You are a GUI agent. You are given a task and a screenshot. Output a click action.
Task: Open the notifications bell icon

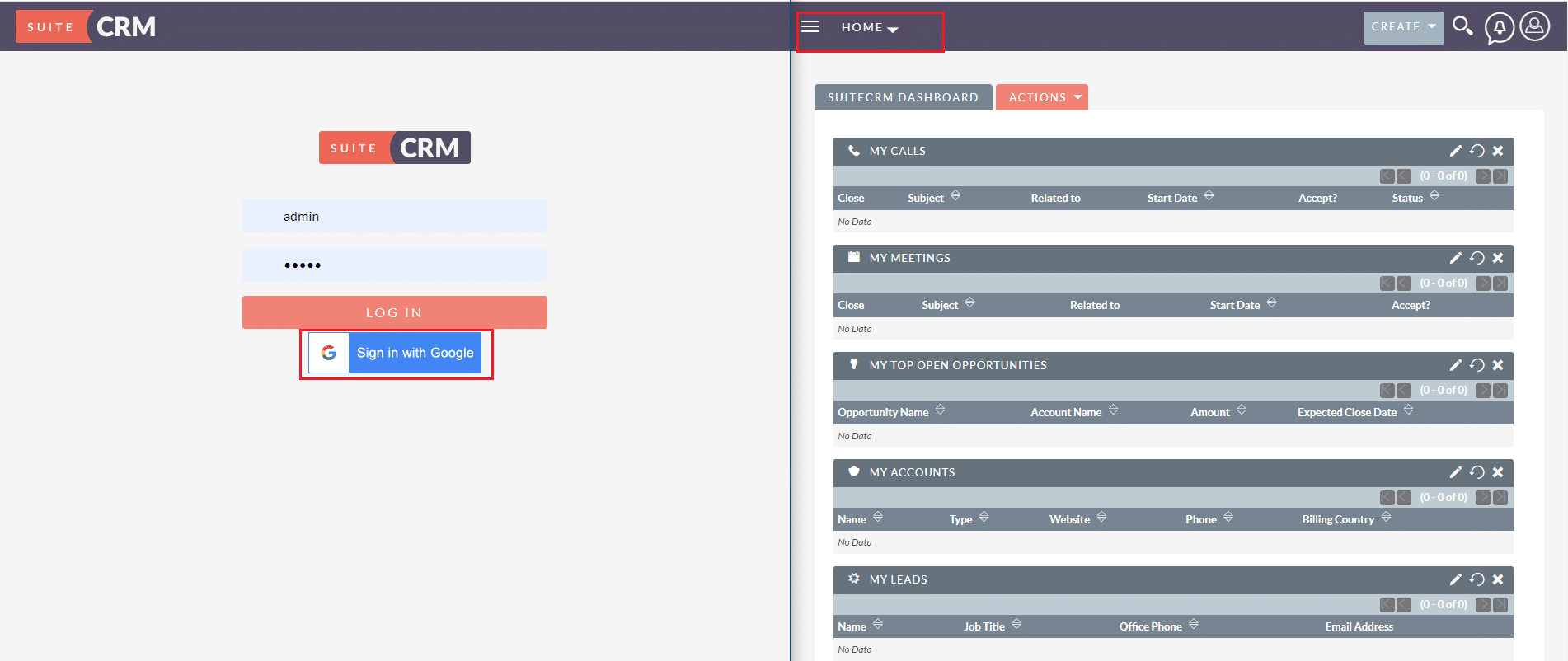[1500, 28]
